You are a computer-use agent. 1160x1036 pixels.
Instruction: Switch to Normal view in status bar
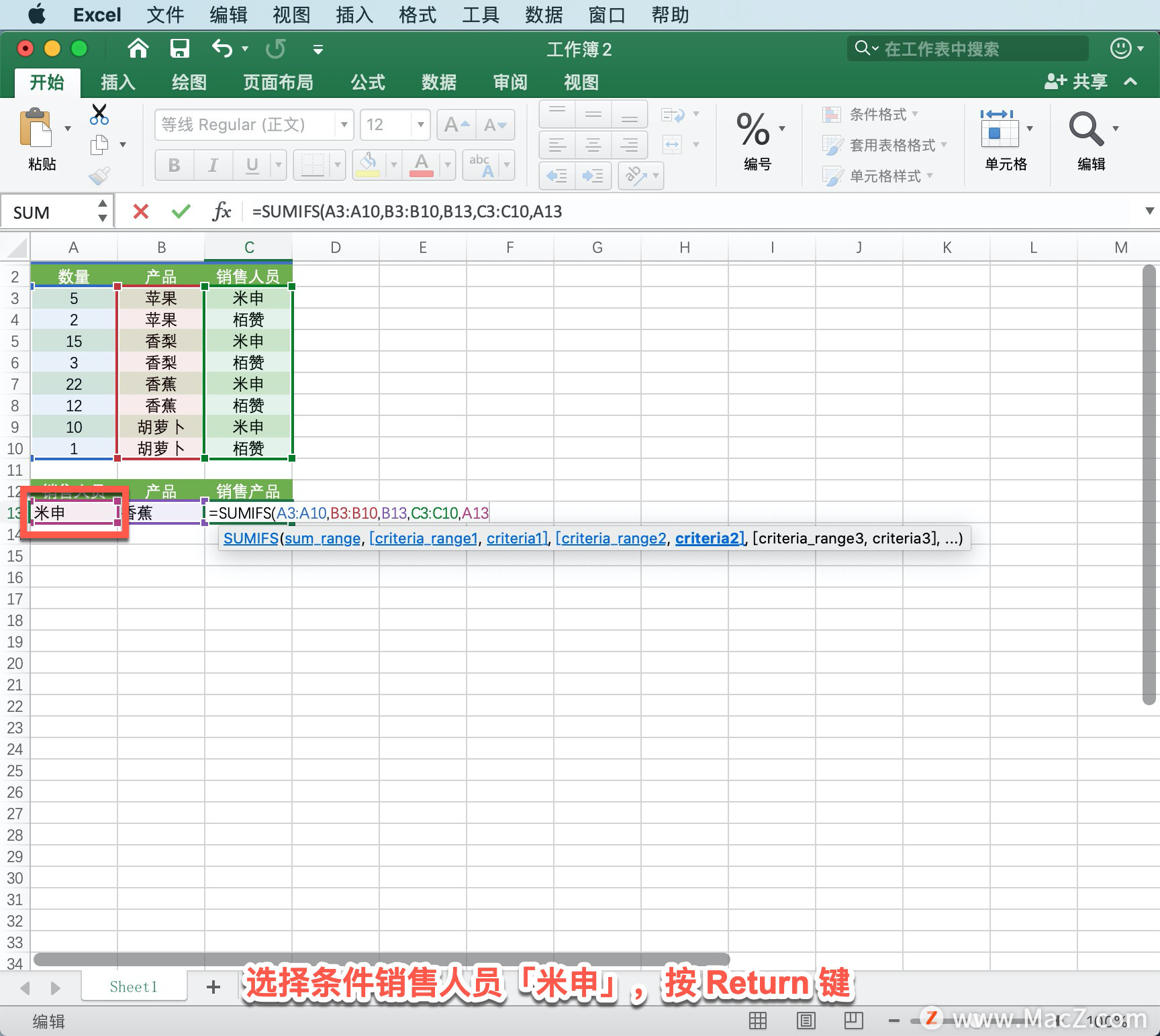coord(758,1021)
